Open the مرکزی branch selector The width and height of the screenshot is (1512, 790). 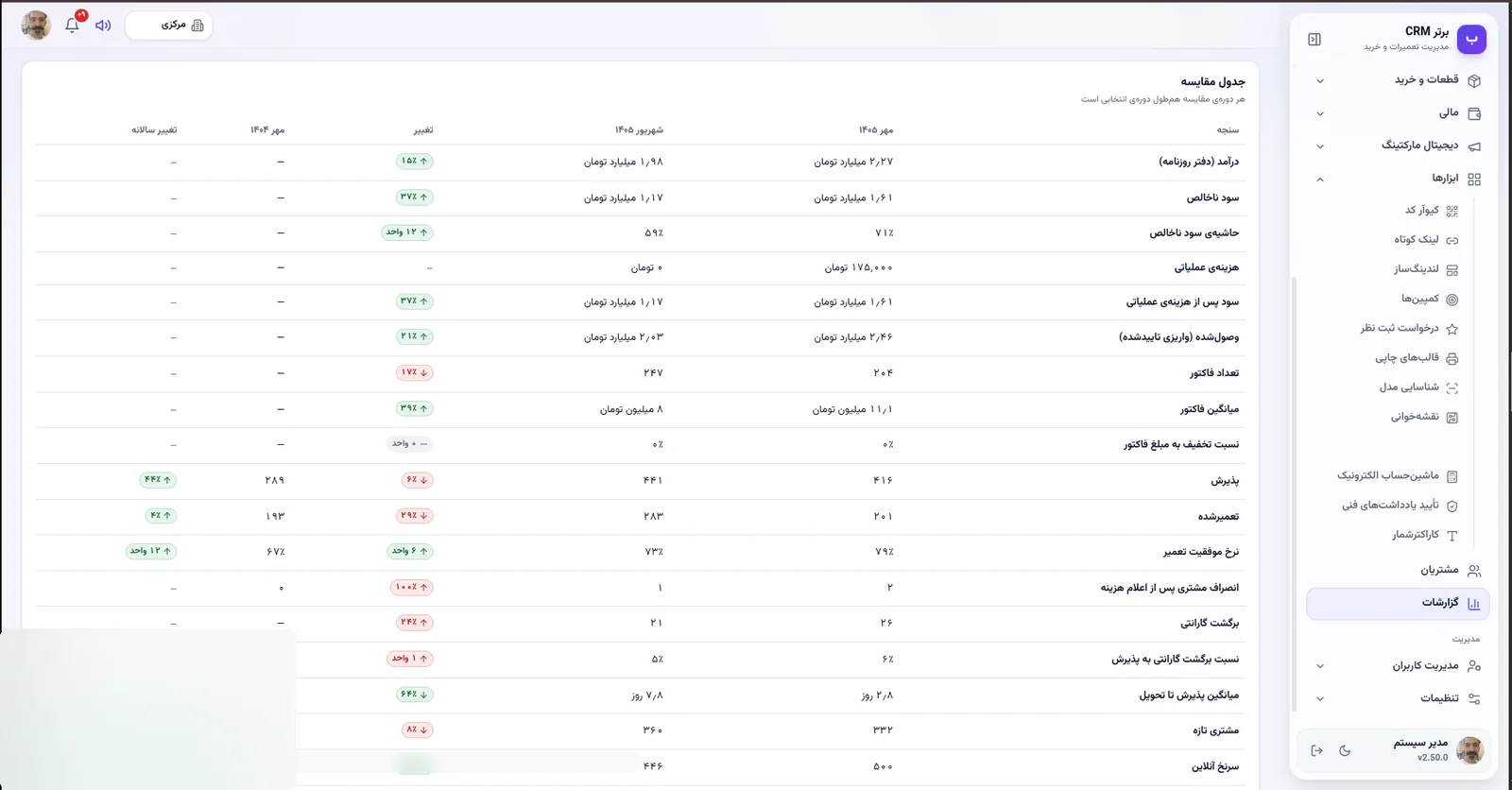(x=169, y=26)
